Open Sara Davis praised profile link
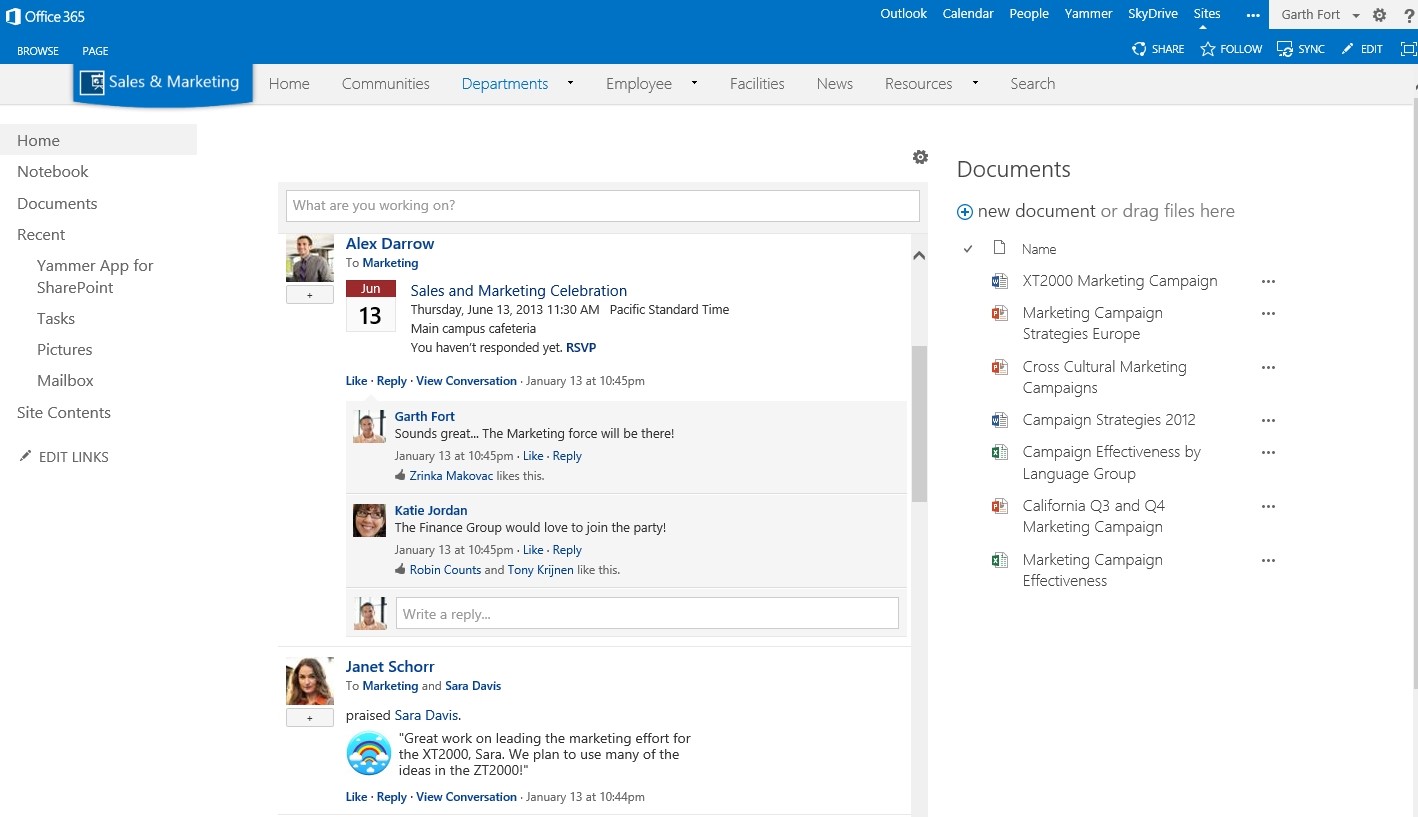 coord(426,715)
